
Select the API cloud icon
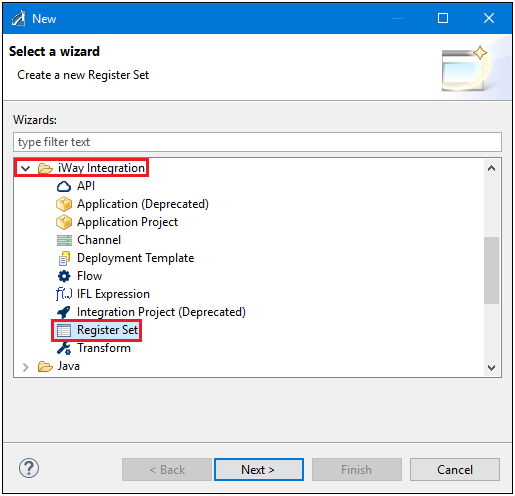pyautogui.click(x=64, y=186)
